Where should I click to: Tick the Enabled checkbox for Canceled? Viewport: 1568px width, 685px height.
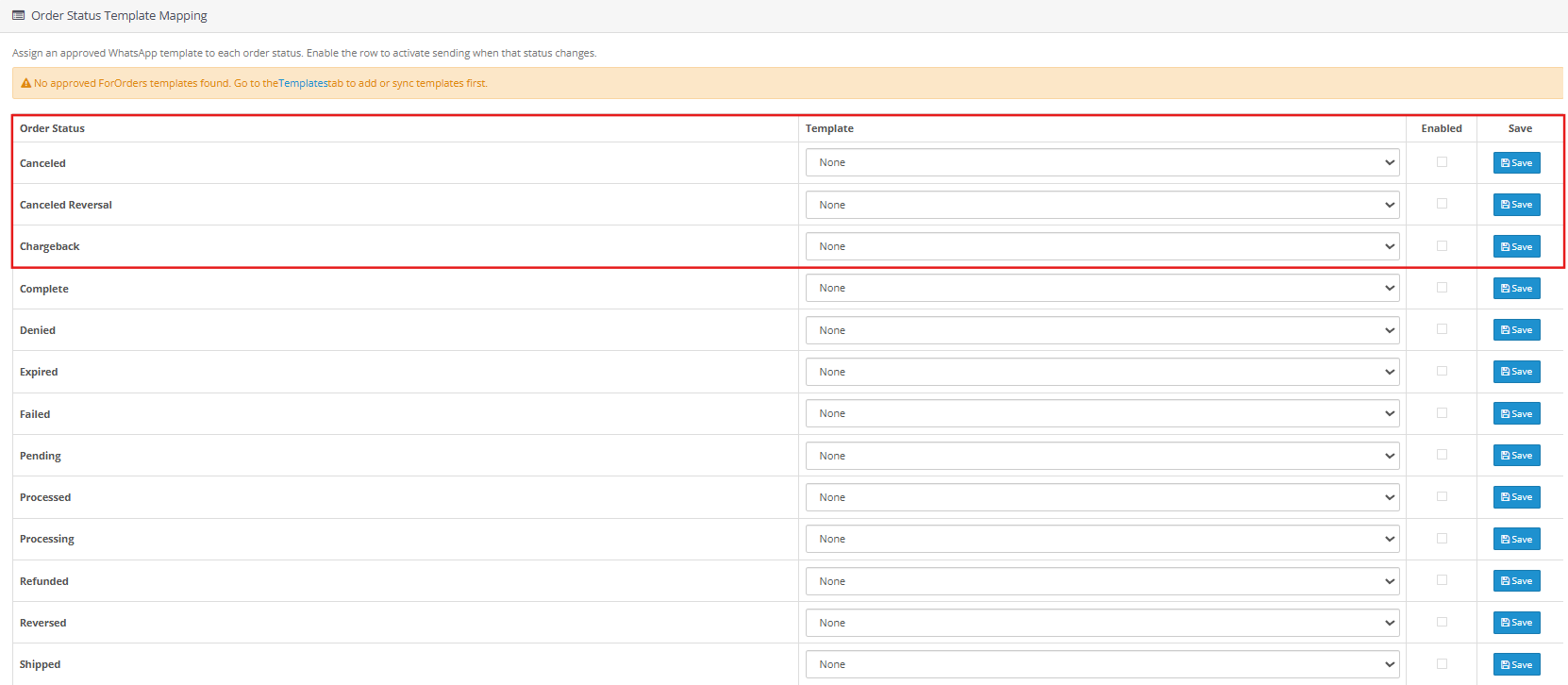pyautogui.click(x=1442, y=161)
